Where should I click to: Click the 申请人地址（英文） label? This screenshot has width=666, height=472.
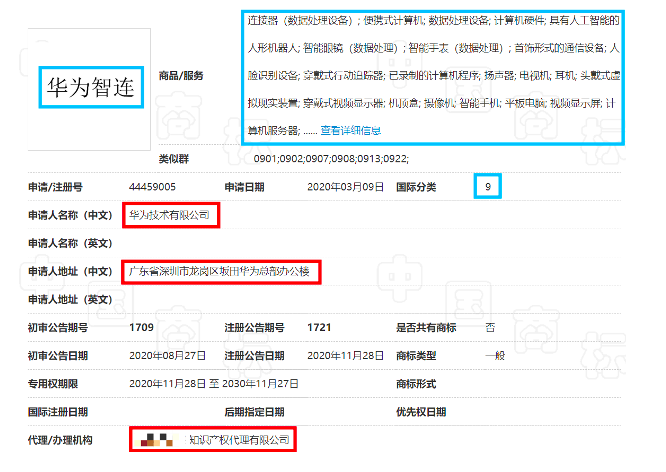coord(70,300)
